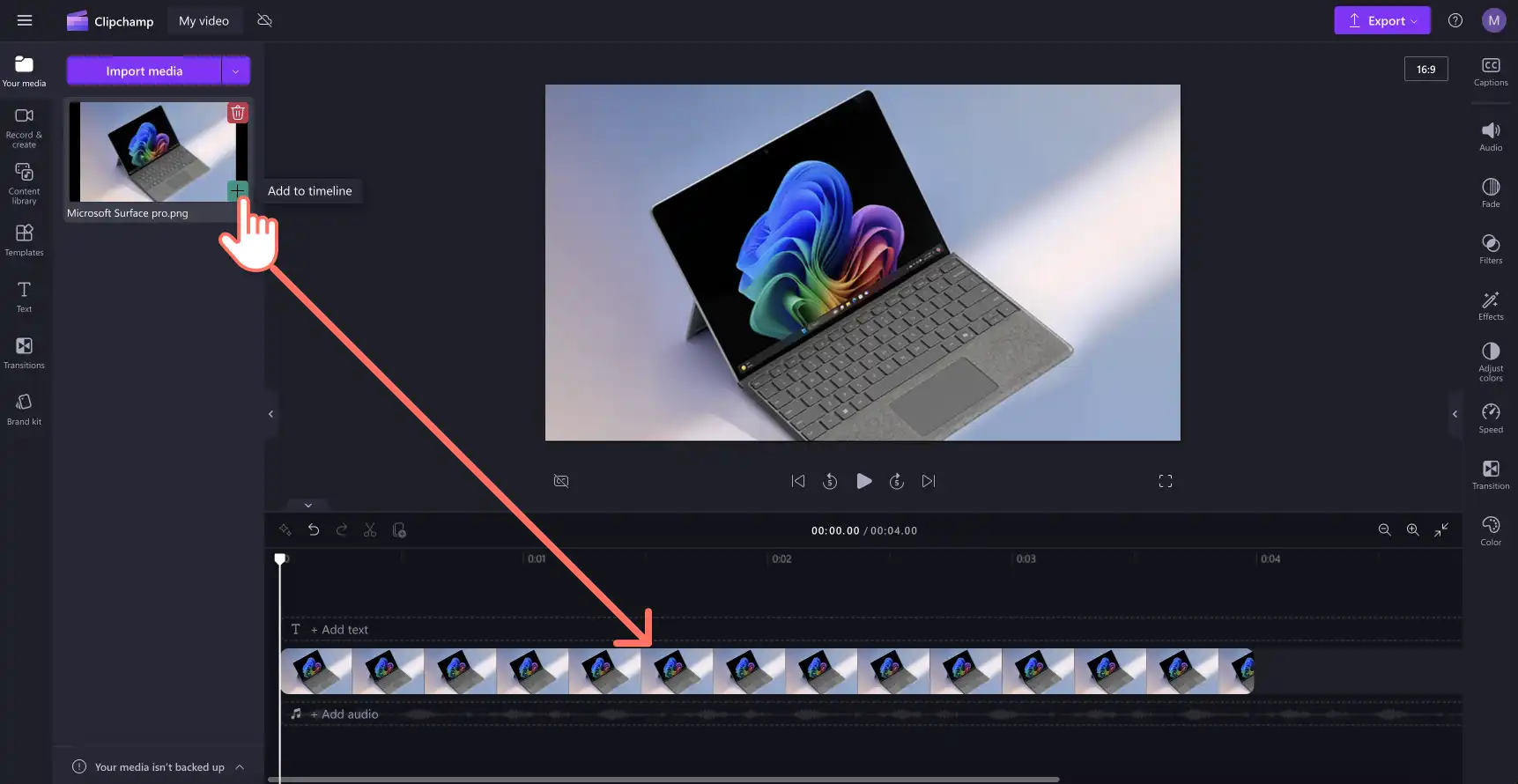This screenshot has width=1518, height=784.
Task: Click the cloud sync off icon
Action: pos(264,20)
